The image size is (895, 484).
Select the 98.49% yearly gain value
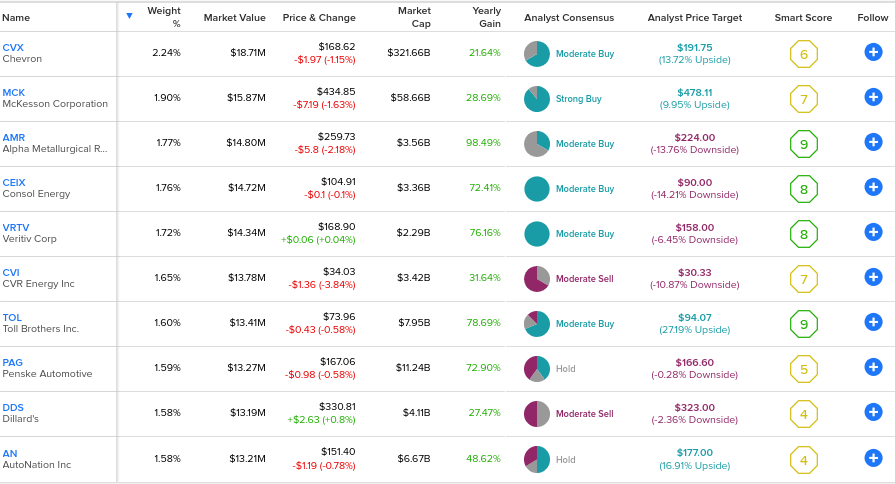(483, 142)
